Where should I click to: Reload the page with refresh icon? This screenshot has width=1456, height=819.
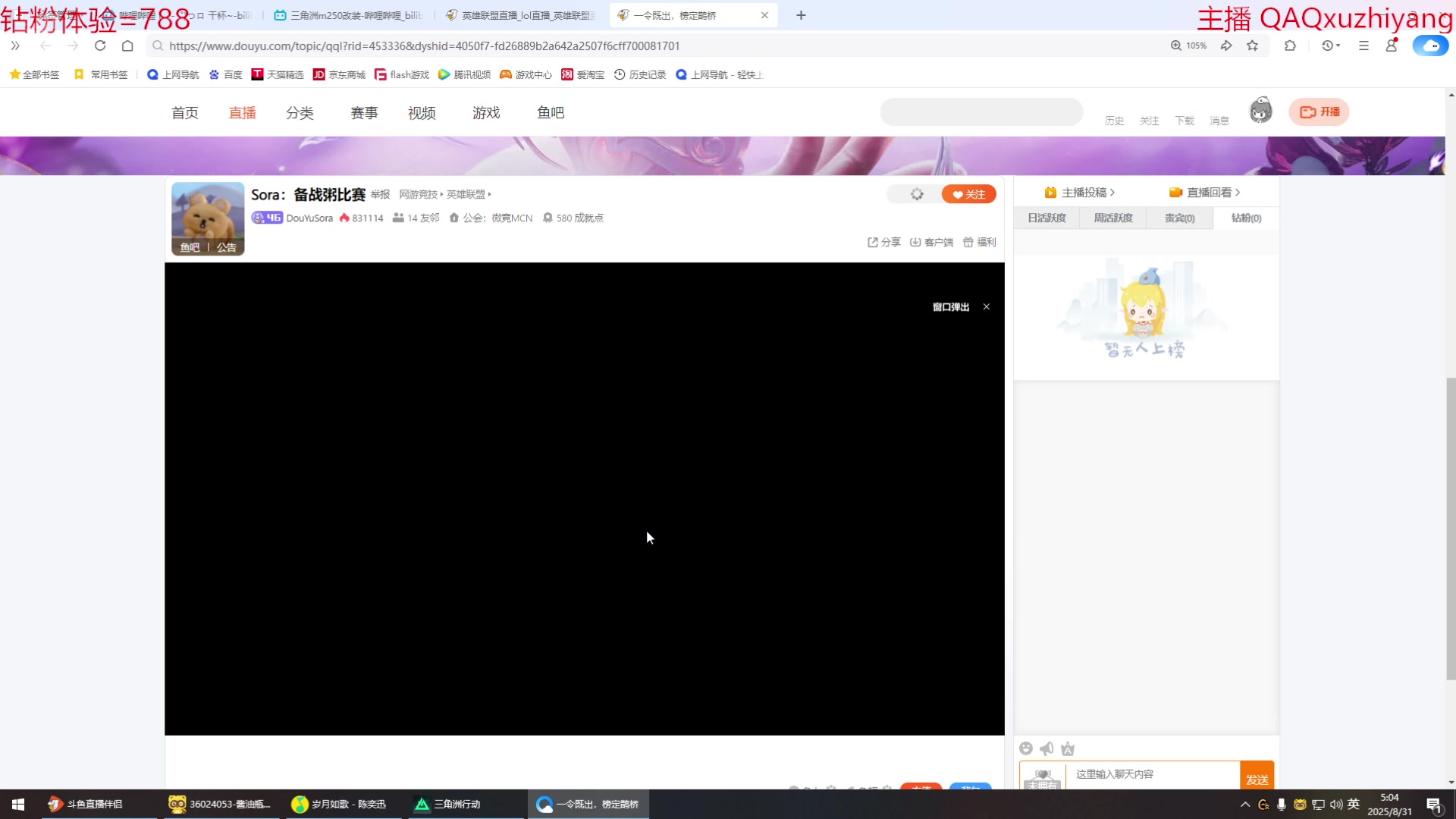pyautogui.click(x=100, y=45)
